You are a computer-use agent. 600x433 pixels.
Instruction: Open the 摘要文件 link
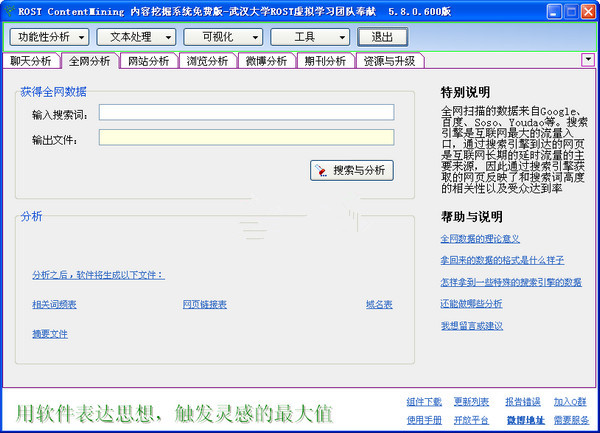click(x=50, y=334)
